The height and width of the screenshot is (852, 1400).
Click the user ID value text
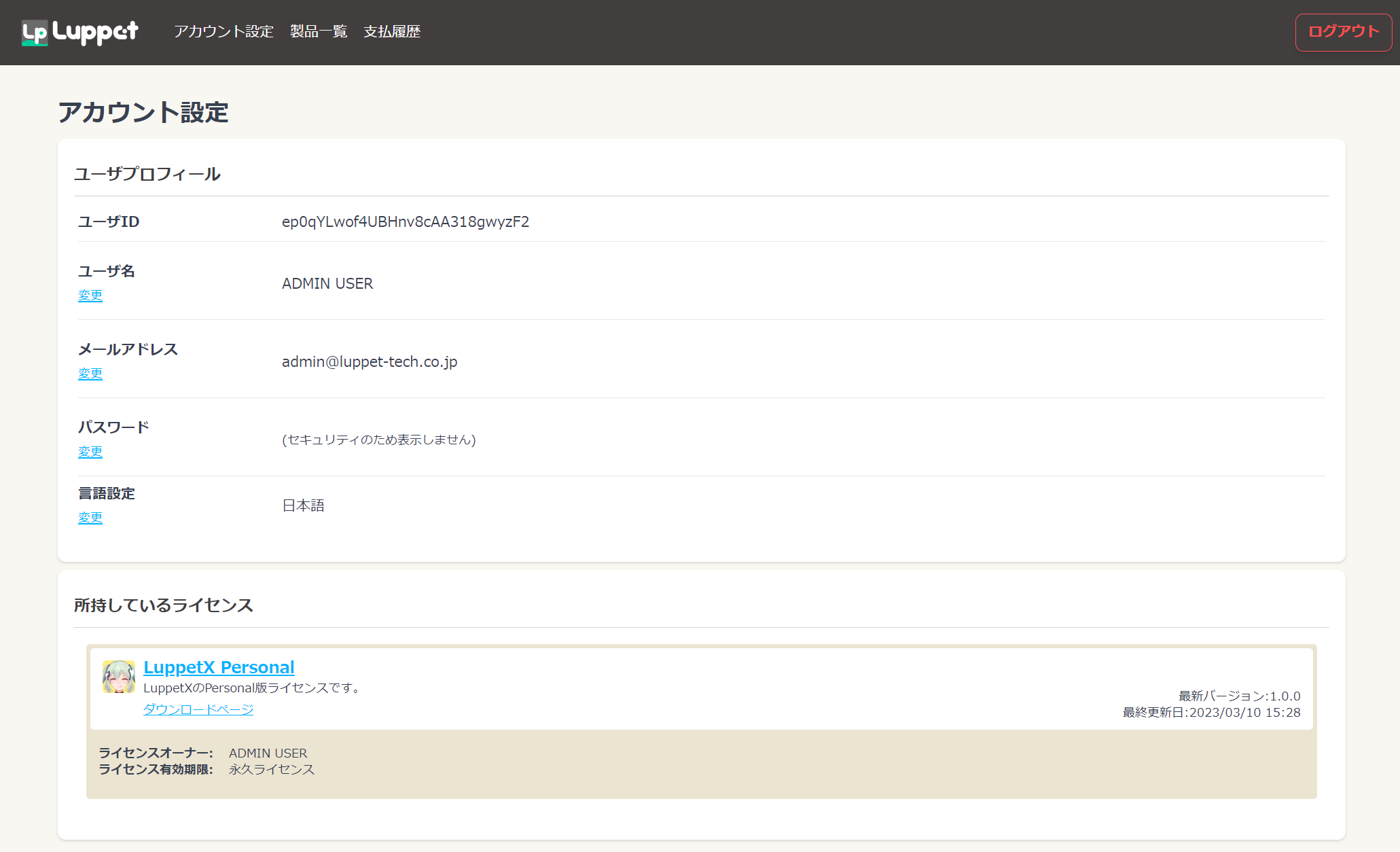pos(406,222)
